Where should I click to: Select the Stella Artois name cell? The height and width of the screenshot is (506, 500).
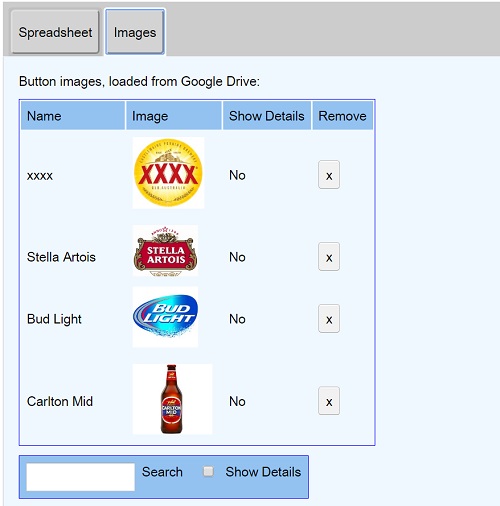point(61,257)
